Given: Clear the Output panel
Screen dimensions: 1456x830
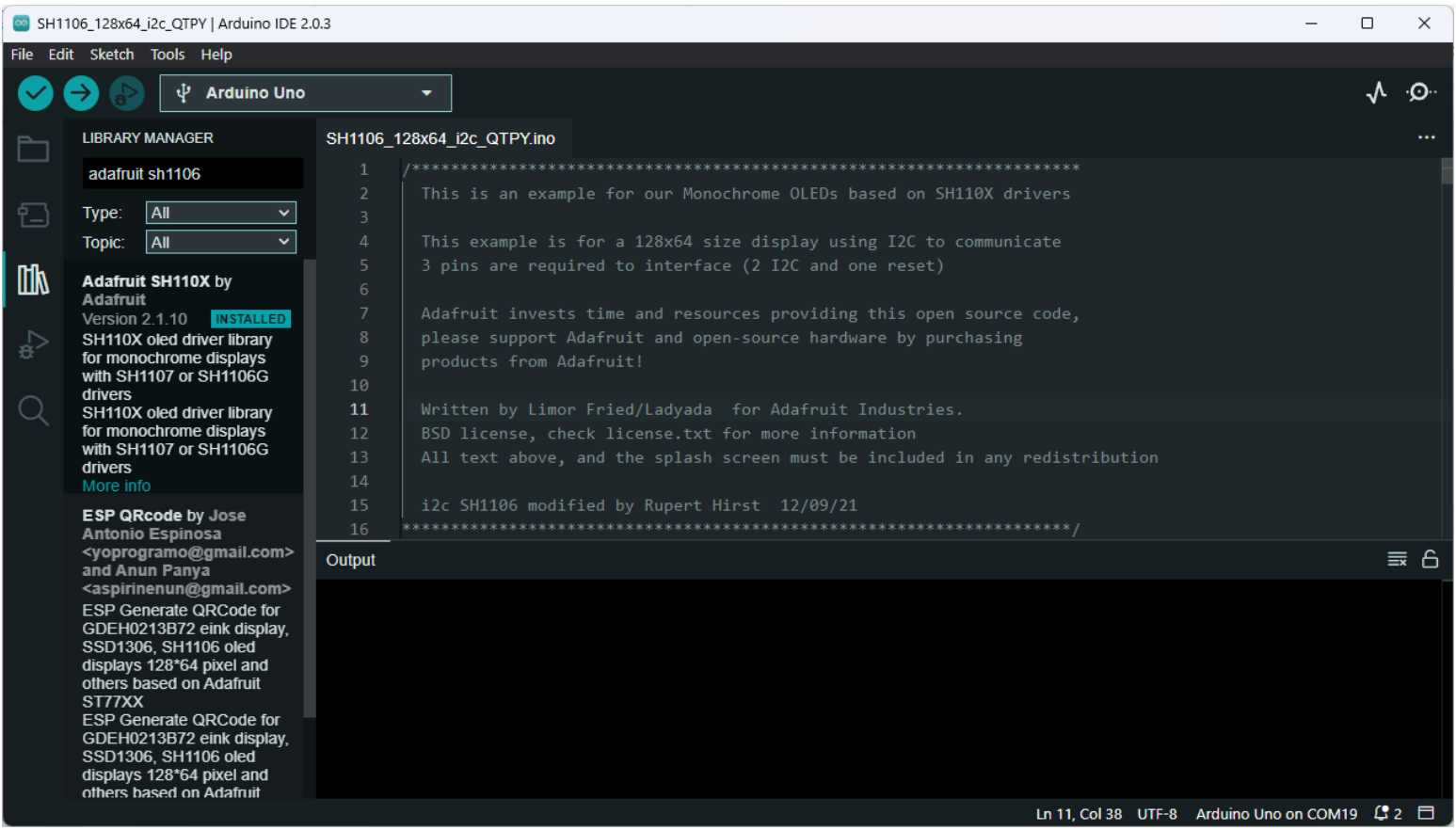Looking at the screenshot, I should click(1397, 560).
